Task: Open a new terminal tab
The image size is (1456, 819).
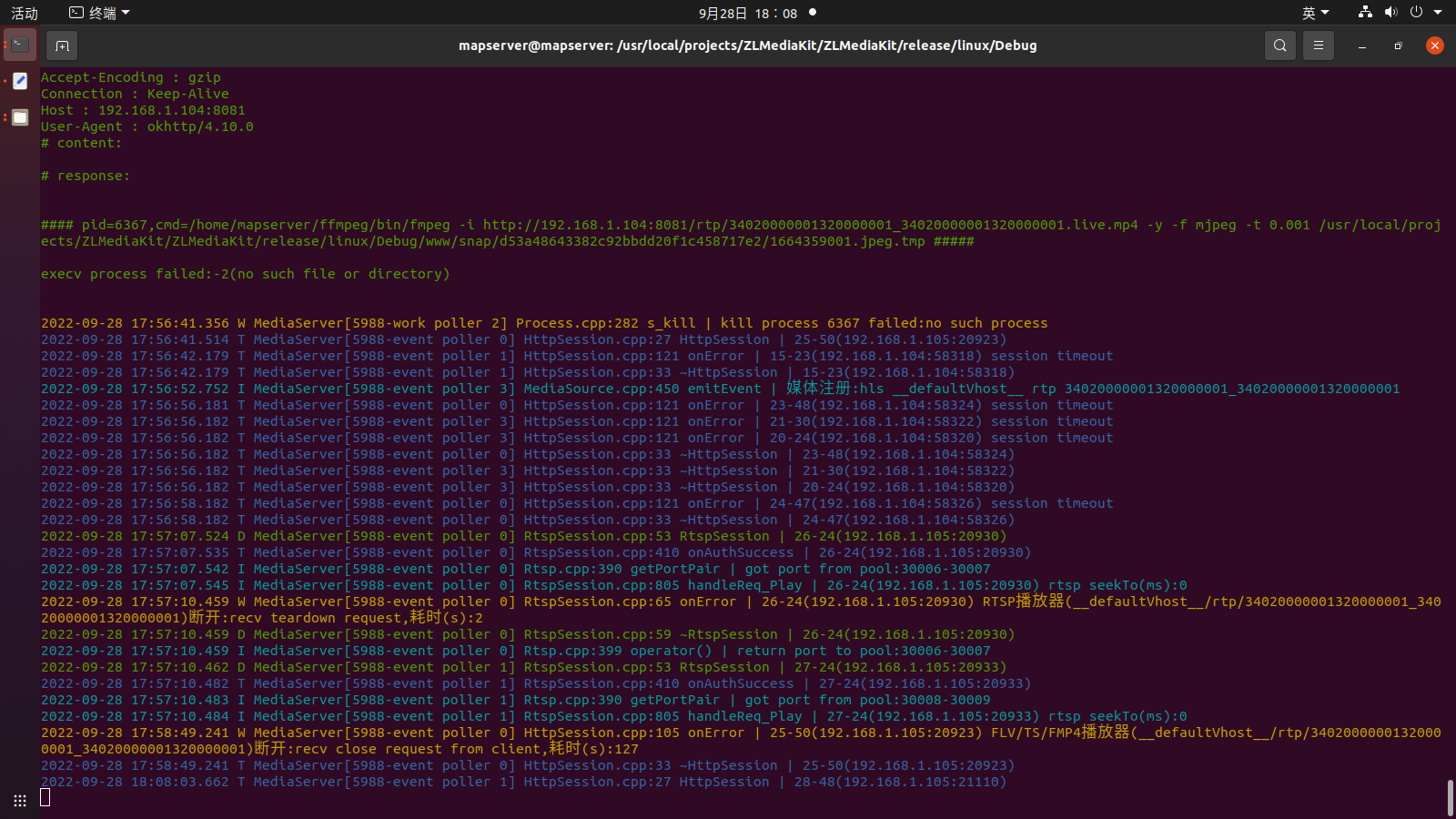Action: tap(62, 45)
